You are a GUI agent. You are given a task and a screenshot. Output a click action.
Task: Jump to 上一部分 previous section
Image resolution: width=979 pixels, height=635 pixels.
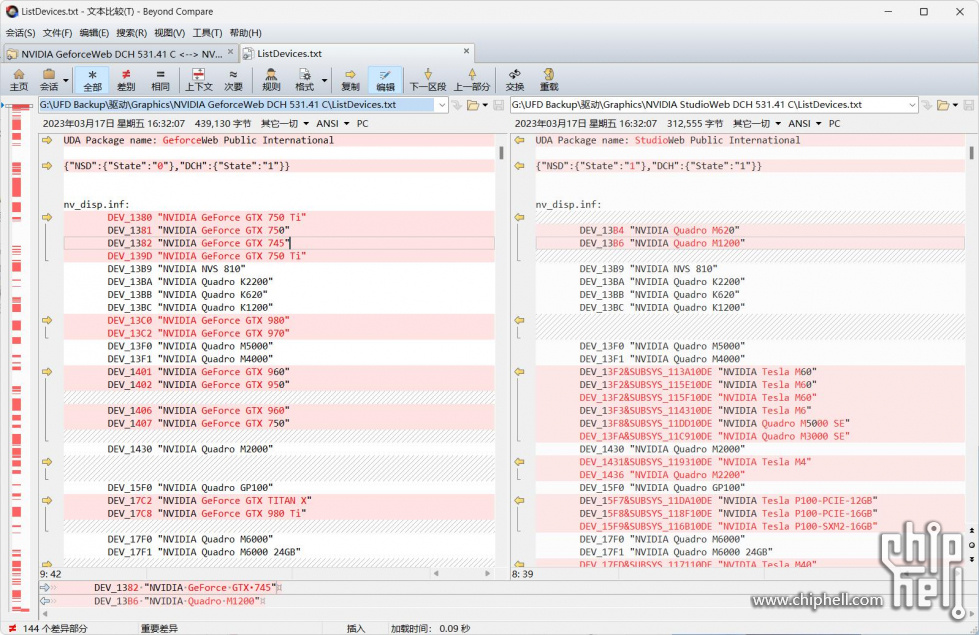[x=472, y=80]
